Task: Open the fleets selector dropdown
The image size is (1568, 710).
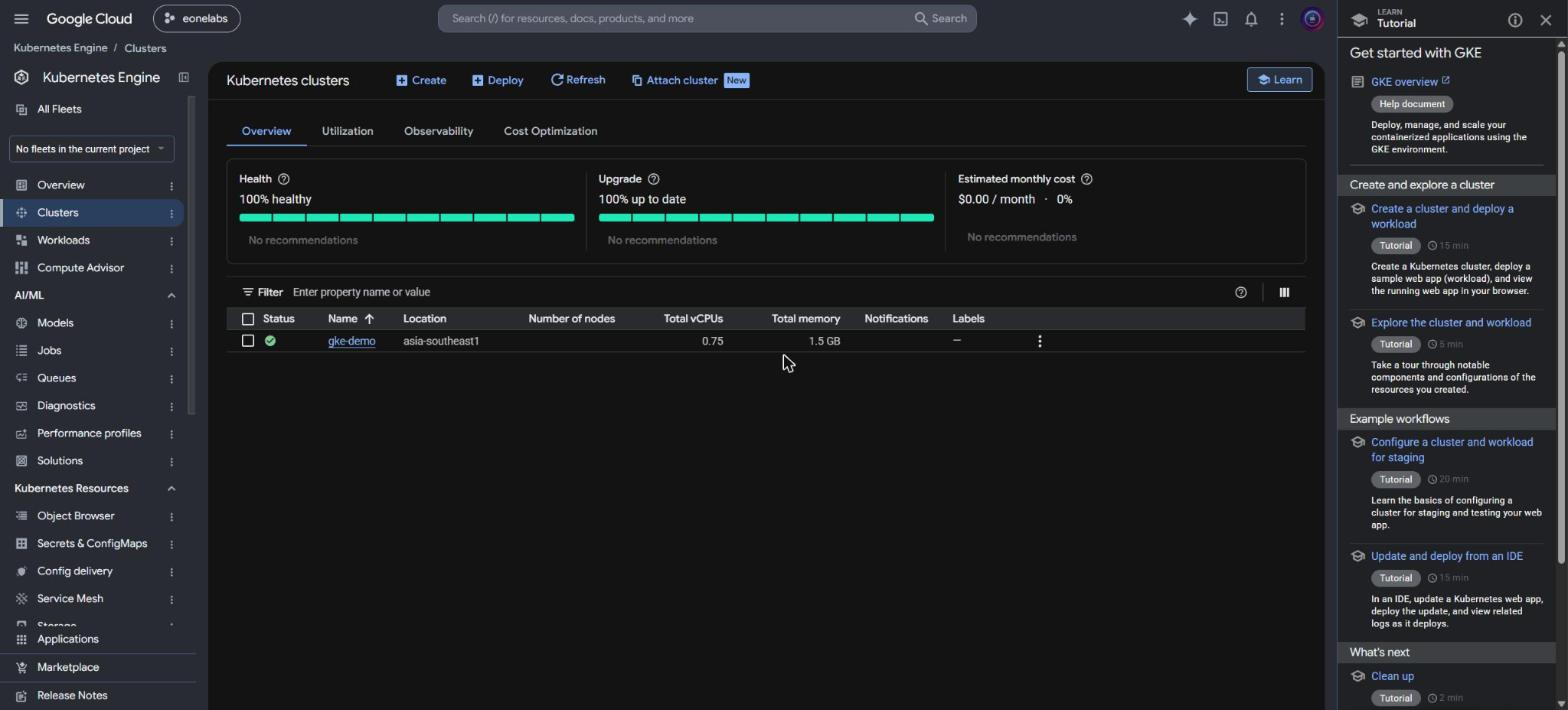Action: pos(91,149)
